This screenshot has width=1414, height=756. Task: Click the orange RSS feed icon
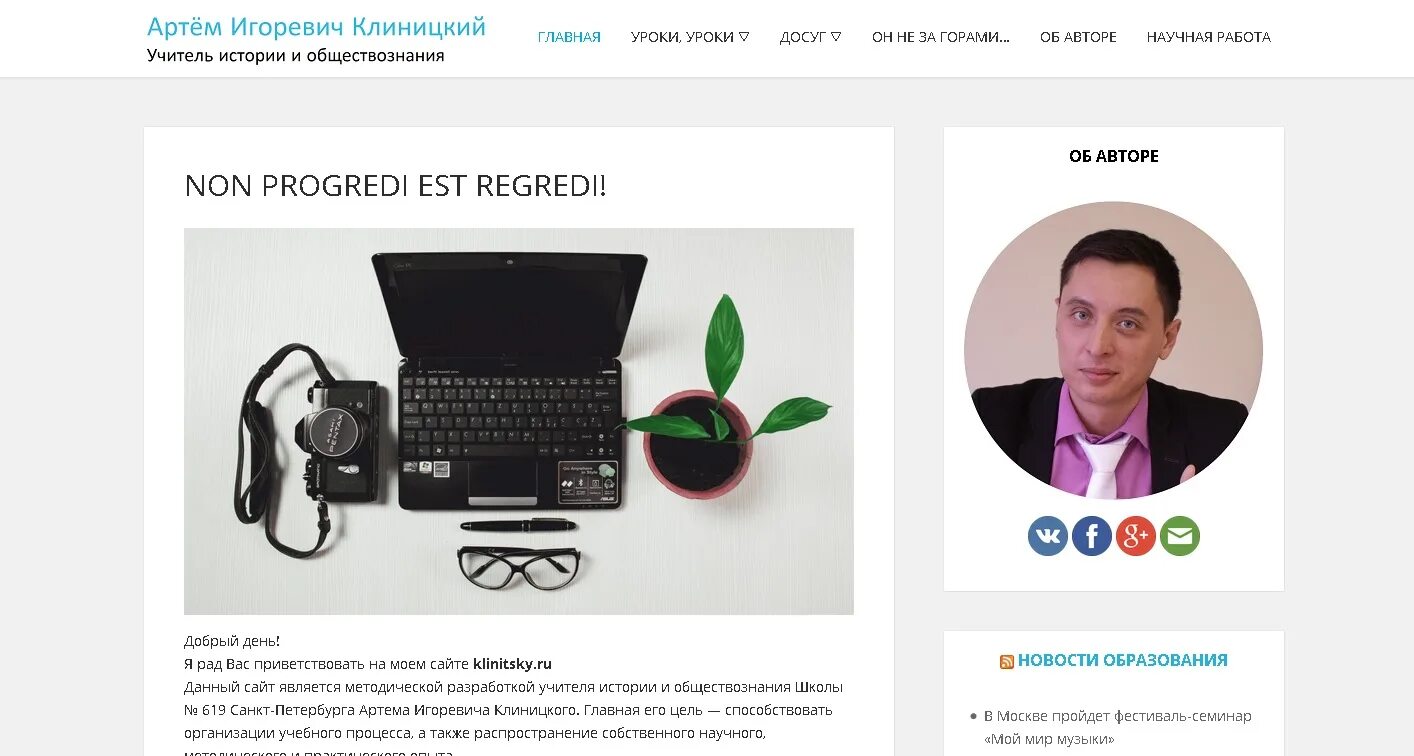[x=1006, y=662]
